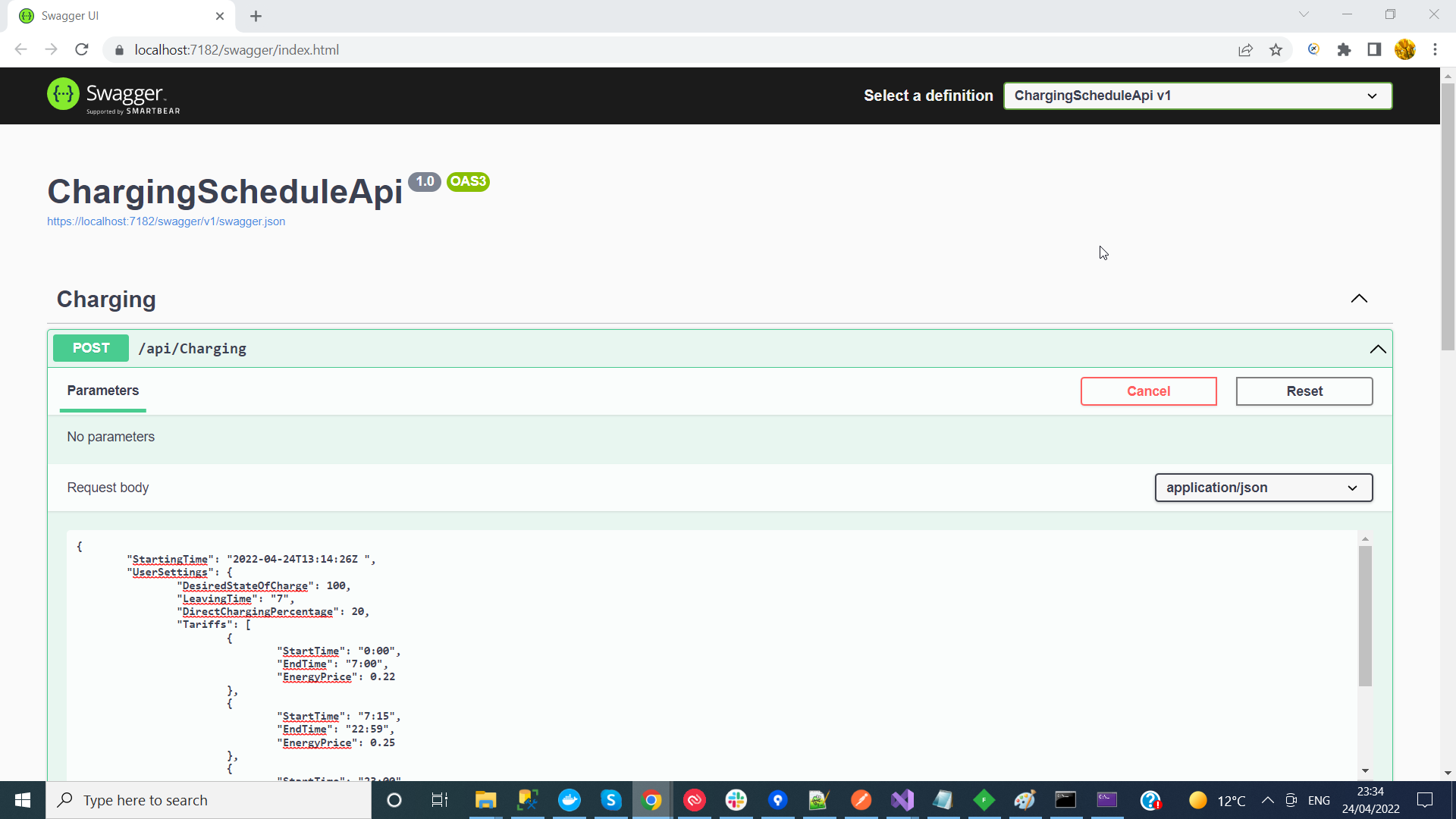Open the Windows Start menu
Viewport: 1456px width, 819px height.
tap(23, 800)
